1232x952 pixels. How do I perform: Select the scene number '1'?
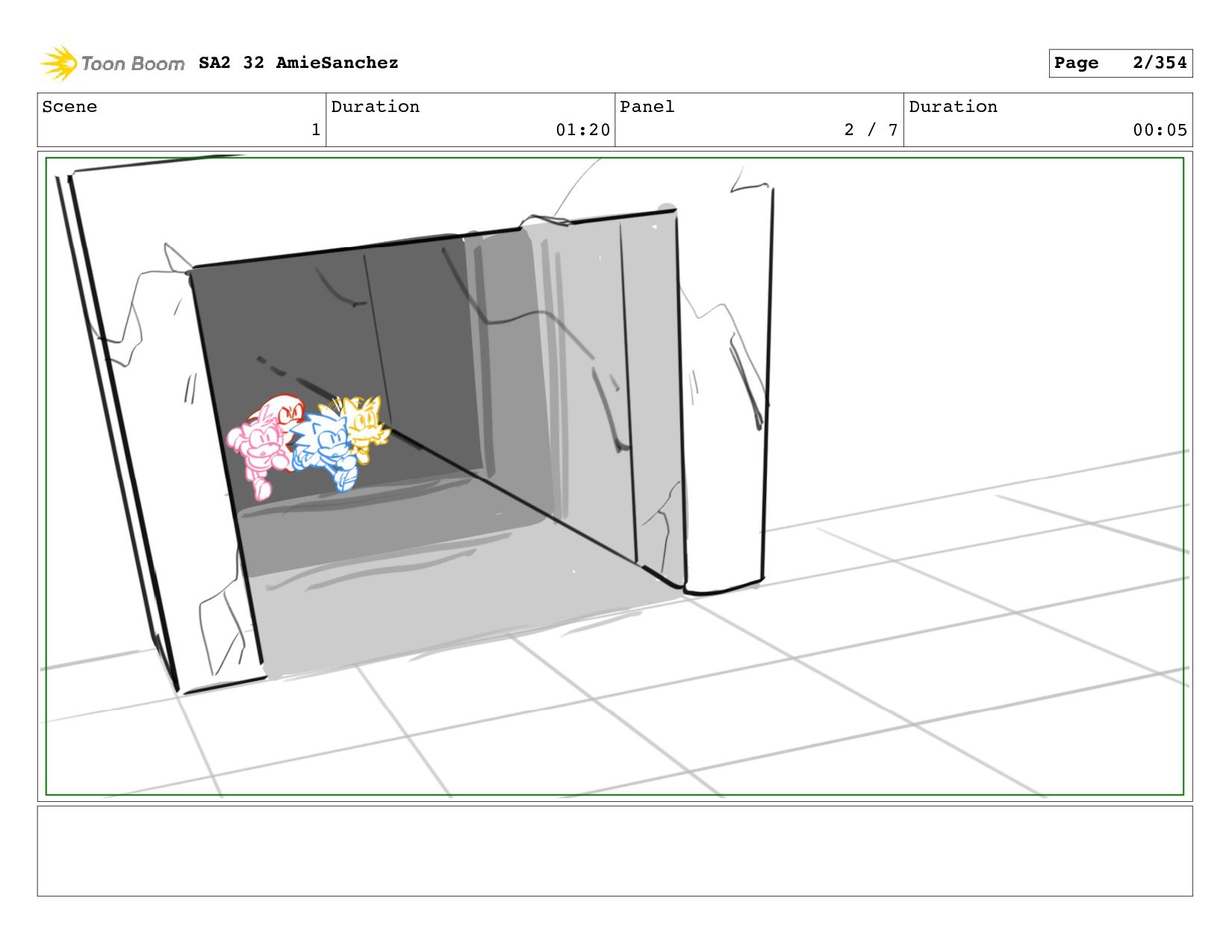point(316,130)
